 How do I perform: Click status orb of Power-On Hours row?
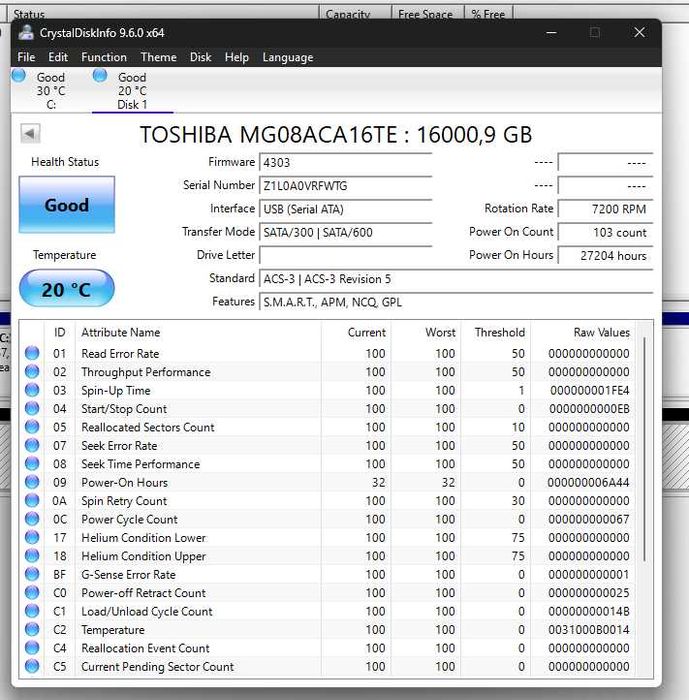(32, 482)
